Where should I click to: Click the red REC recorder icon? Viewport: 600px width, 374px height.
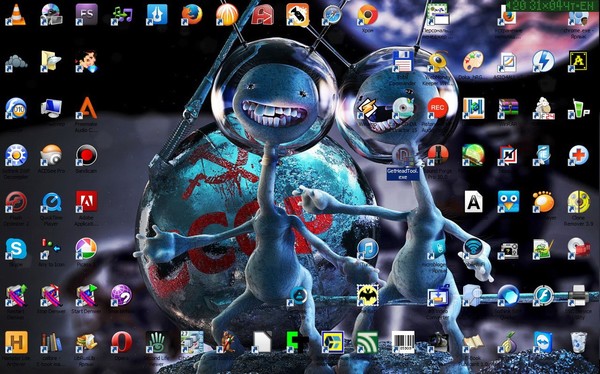tap(438, 108)
